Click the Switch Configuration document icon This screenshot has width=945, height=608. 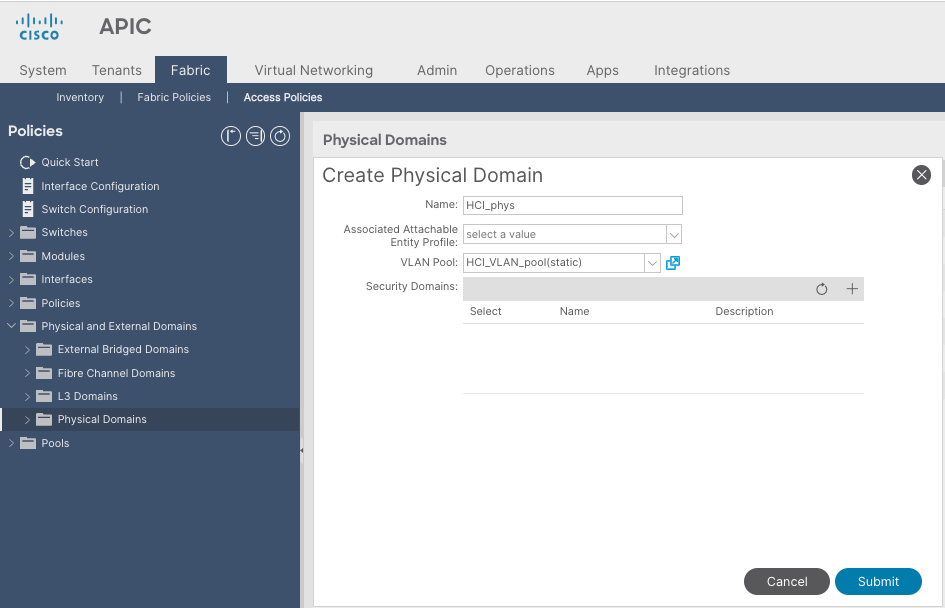click(28, 209)
